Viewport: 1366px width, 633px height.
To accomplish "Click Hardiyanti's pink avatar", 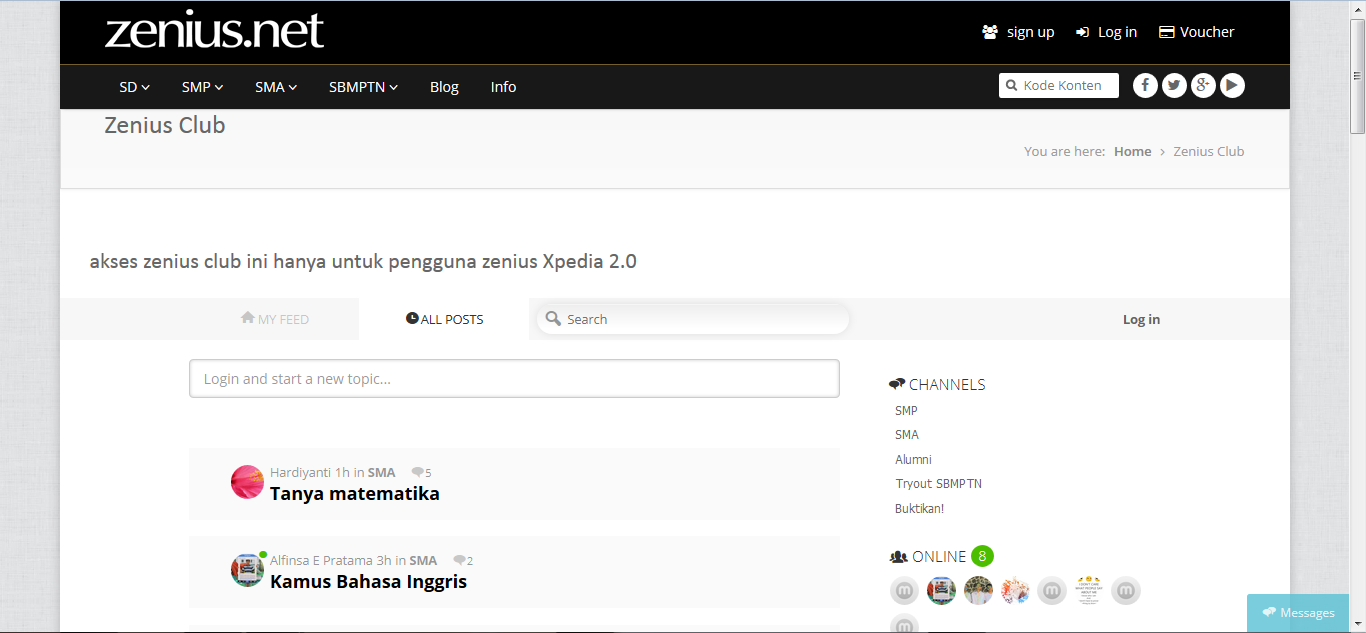I will (x=247, y=482).
